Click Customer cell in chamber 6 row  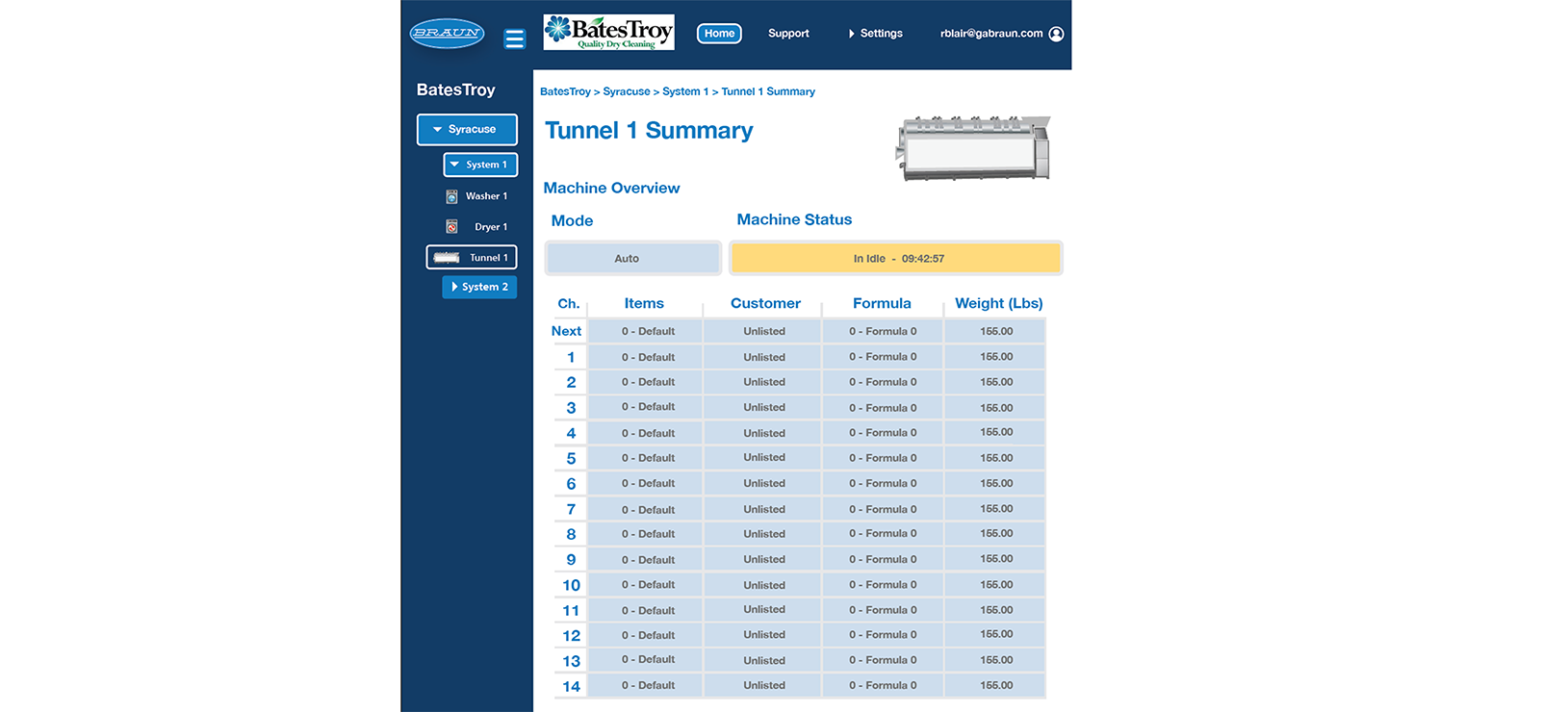(x=763, y=483)
